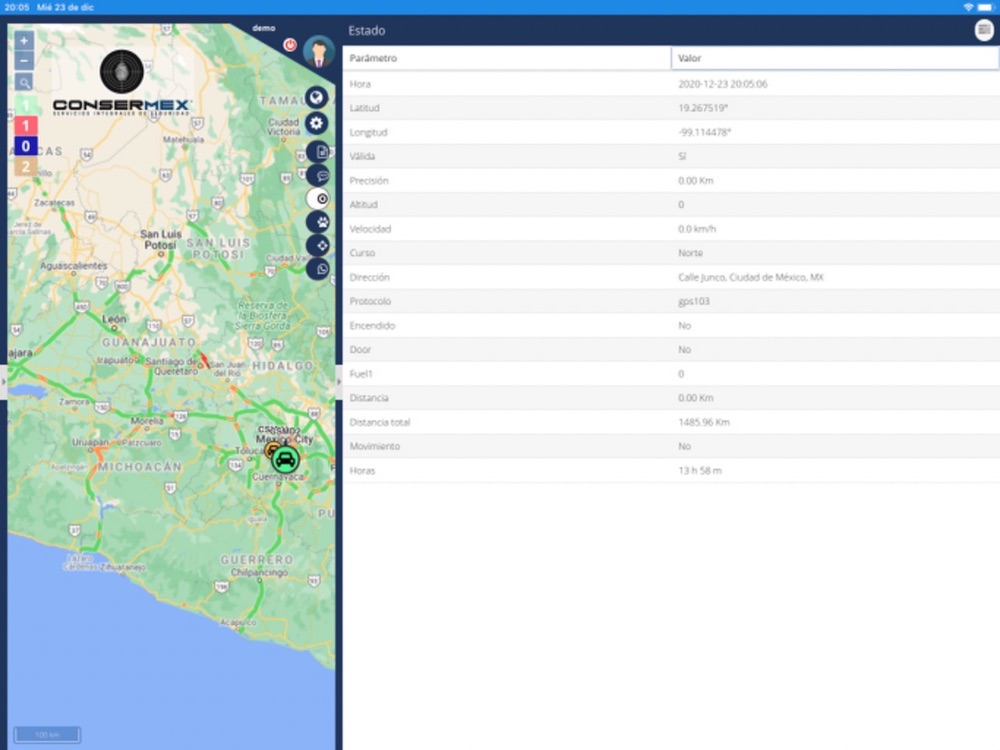Open the chat messages bubble button
1000x750 pixels.
tap(320, 176)
